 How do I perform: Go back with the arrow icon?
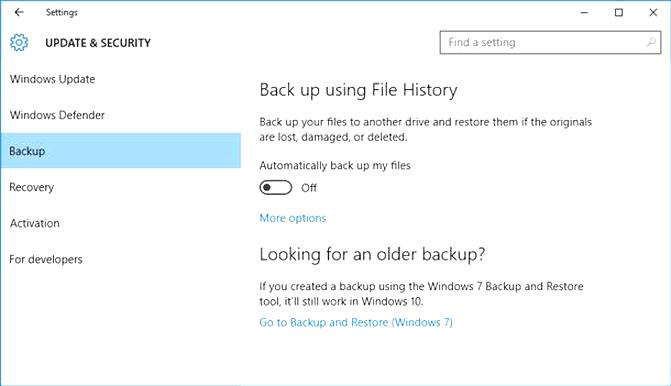click(19, 12)
